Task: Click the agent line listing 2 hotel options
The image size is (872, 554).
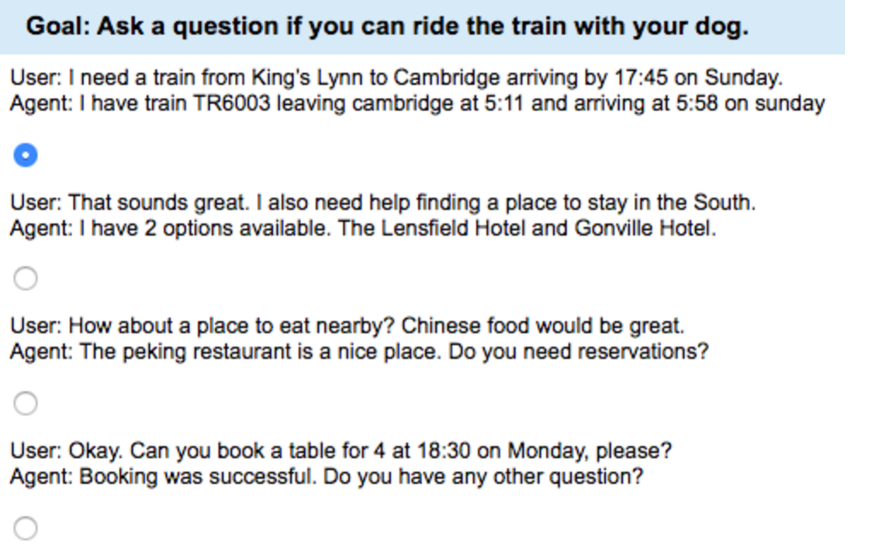Action: click(x=363, y=228)
